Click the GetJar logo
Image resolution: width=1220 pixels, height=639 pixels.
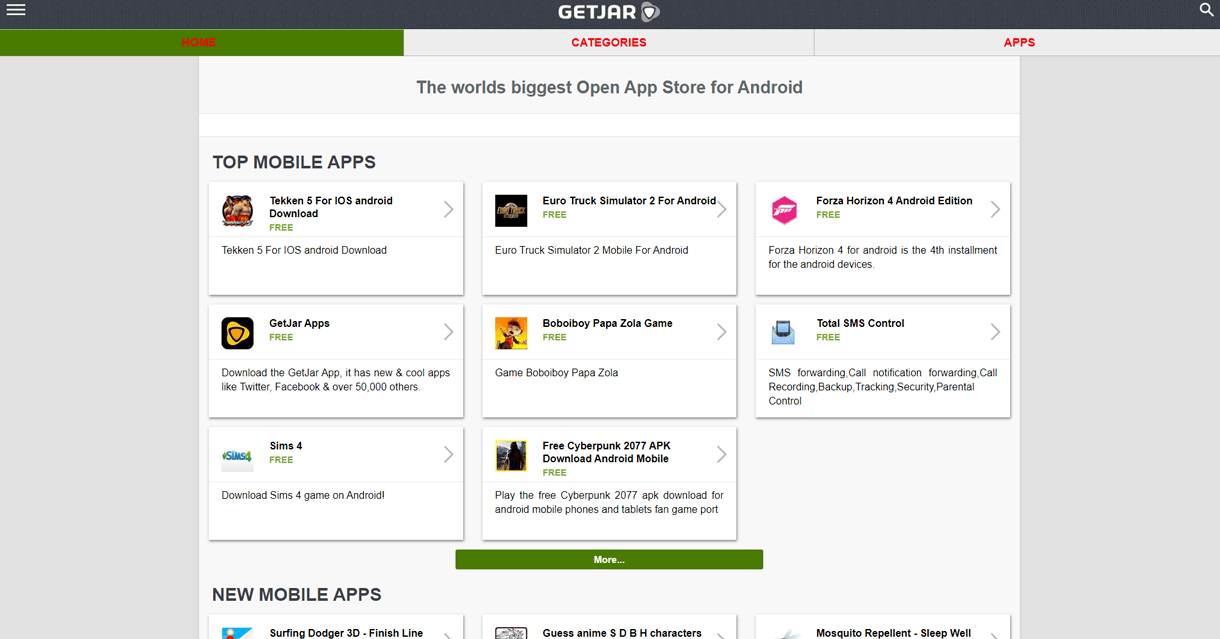coord(609,12)
